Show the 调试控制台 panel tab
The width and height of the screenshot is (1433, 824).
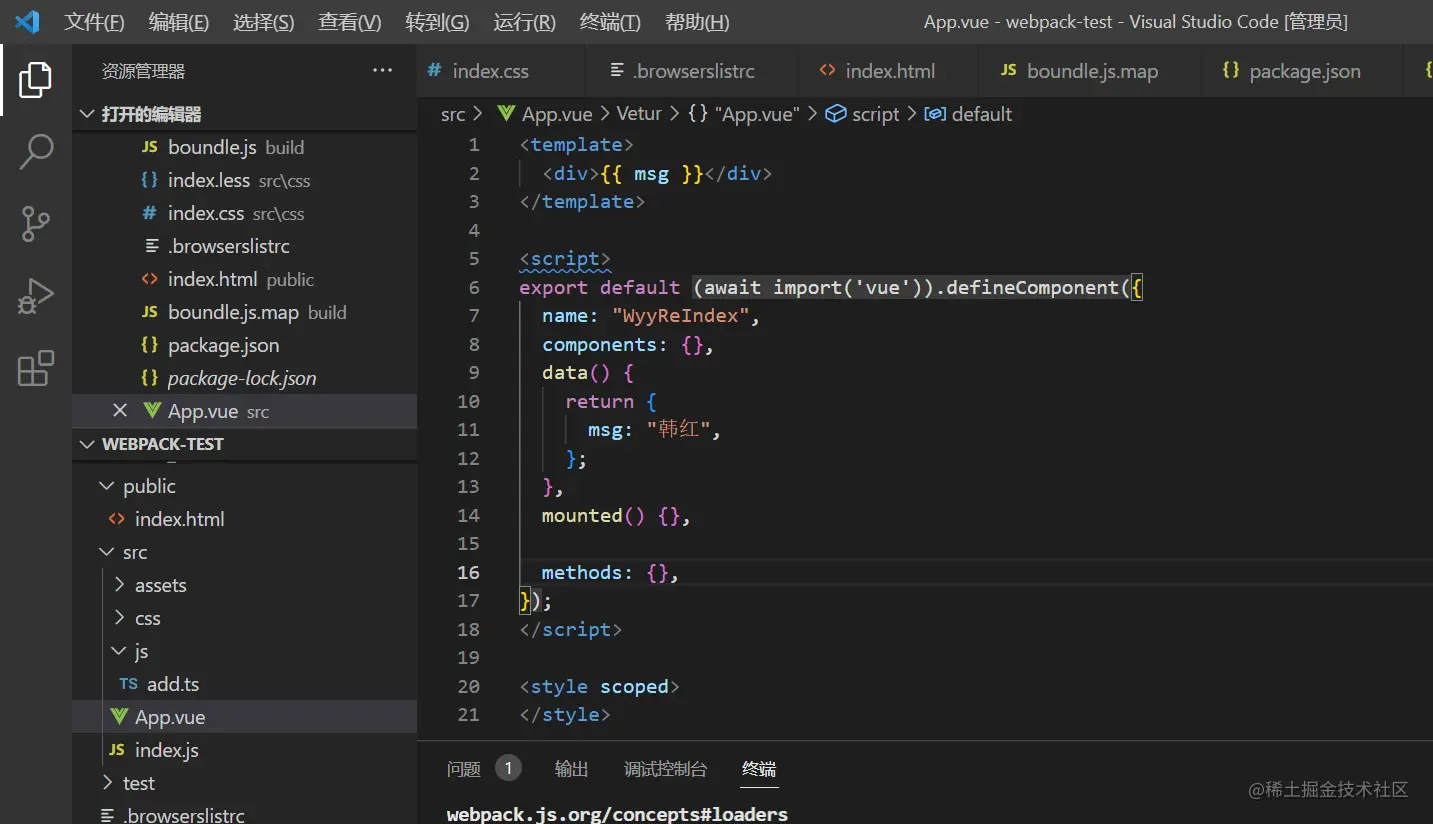tap(666, 769)
